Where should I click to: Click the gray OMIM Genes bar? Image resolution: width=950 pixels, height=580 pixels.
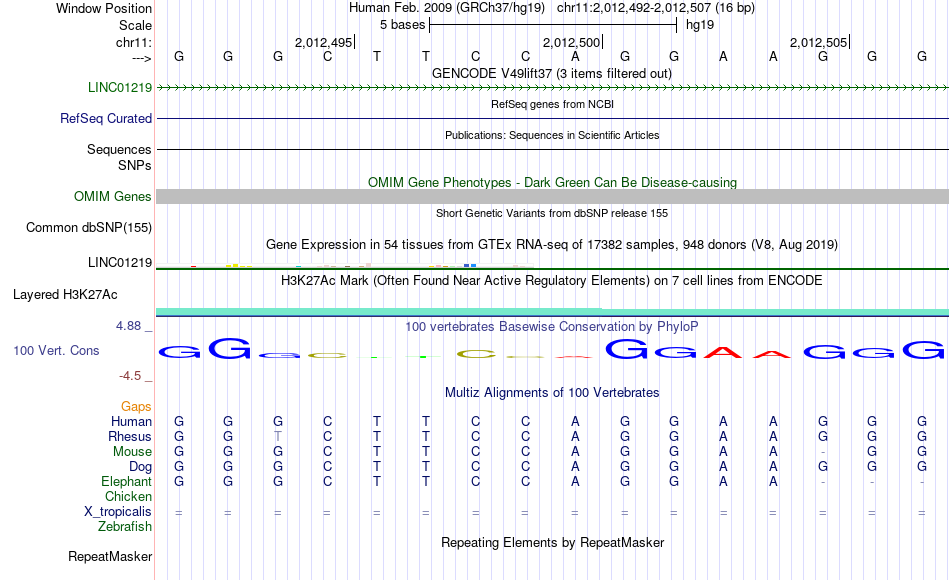[553, 196]
